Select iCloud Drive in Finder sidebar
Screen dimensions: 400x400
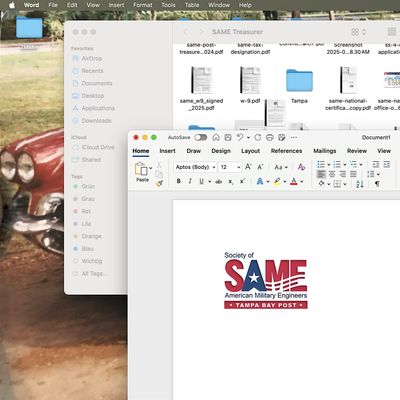[93, 147]
